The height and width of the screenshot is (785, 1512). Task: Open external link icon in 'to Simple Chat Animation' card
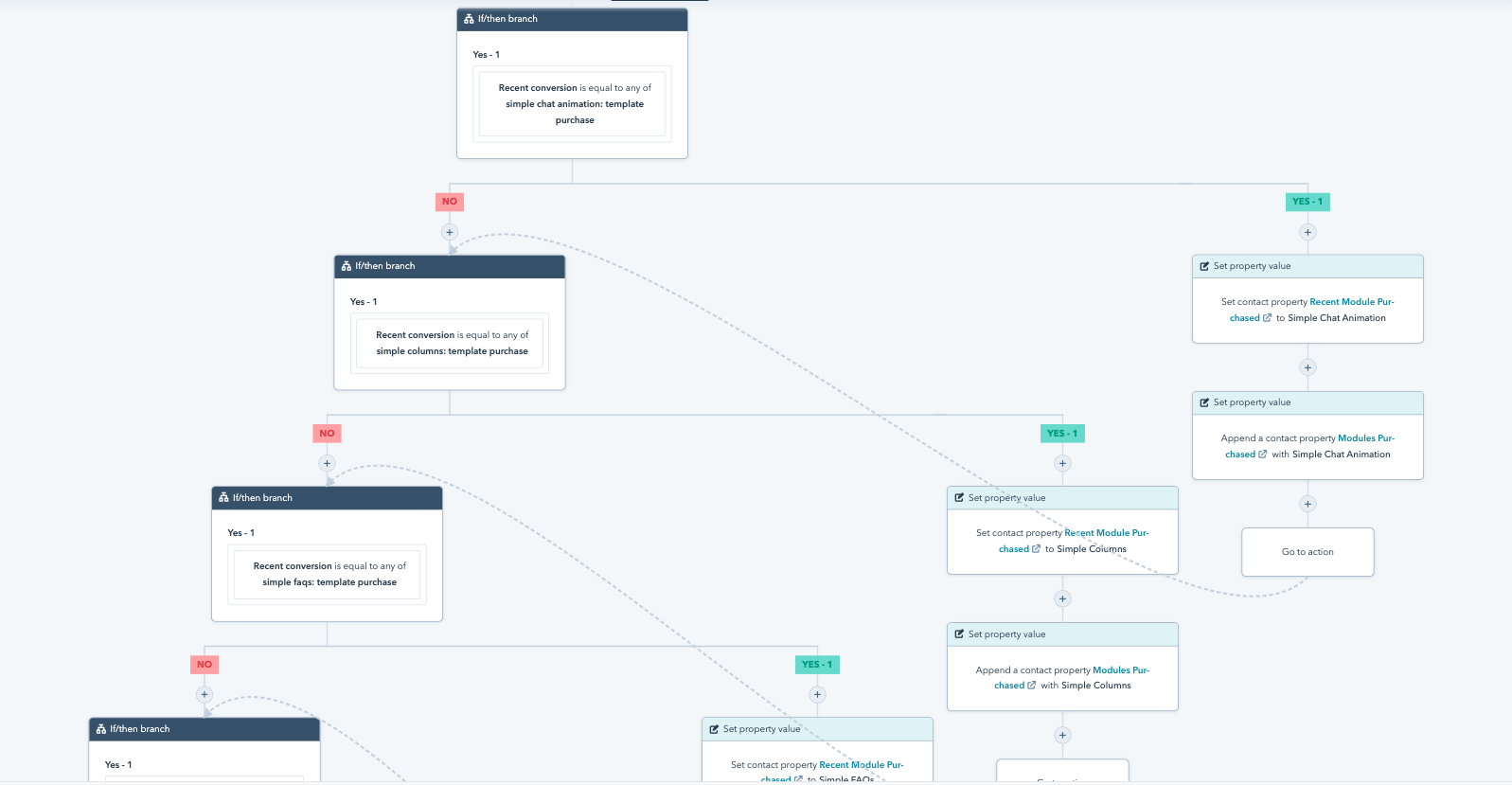coord(1267,318)
